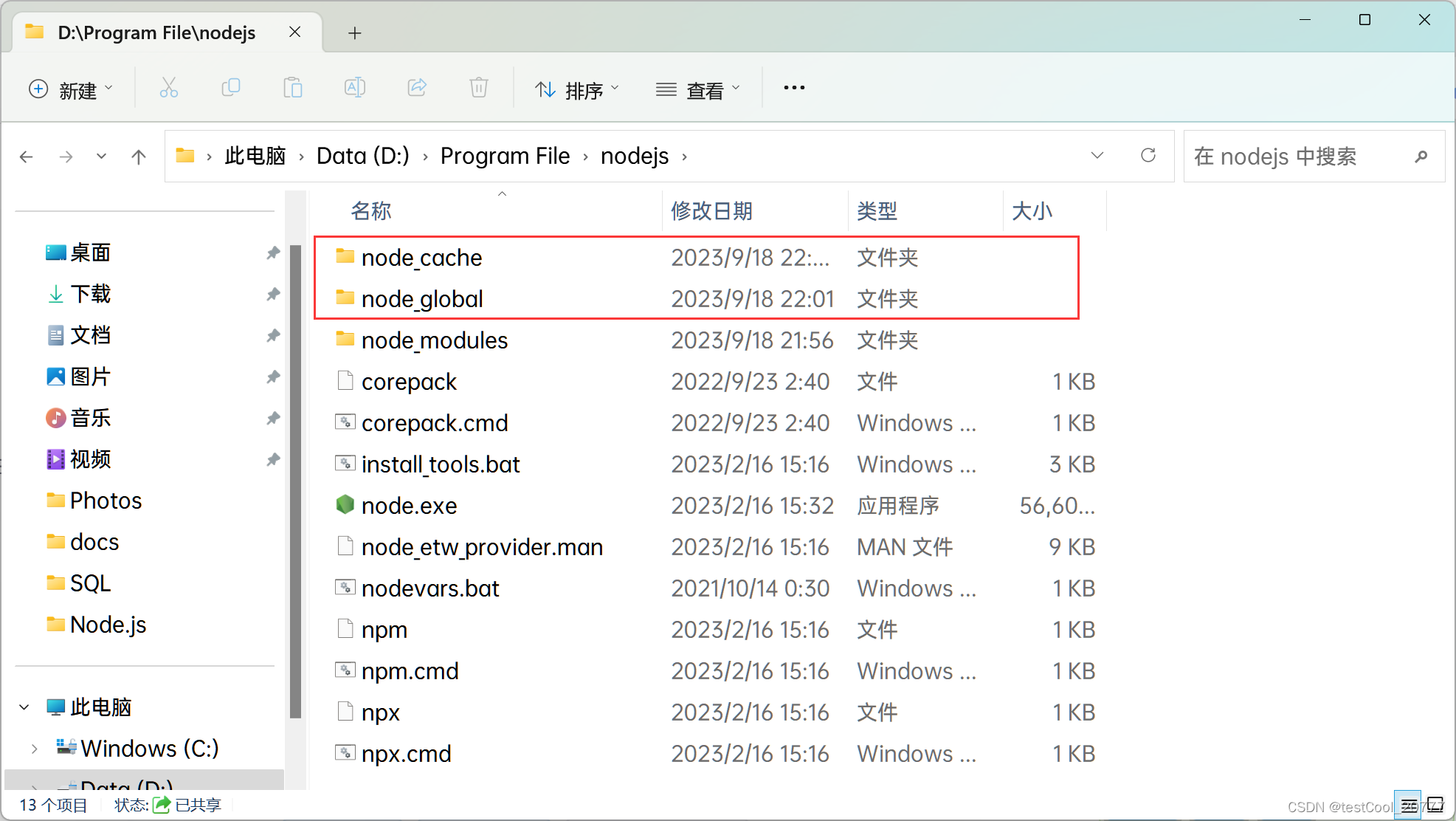Toggle the large icons view in the status bar

(x=1435, y=805)
